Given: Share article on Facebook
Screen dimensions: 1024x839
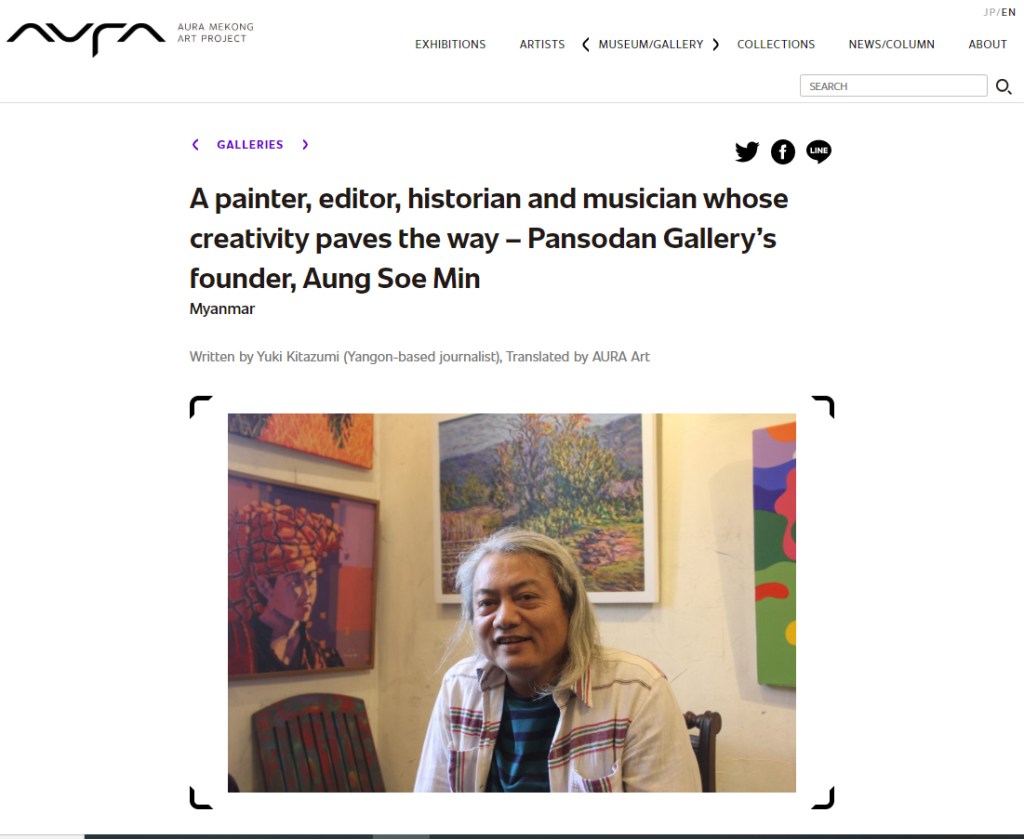Looking at the screenshot, I should coord(783,152).
